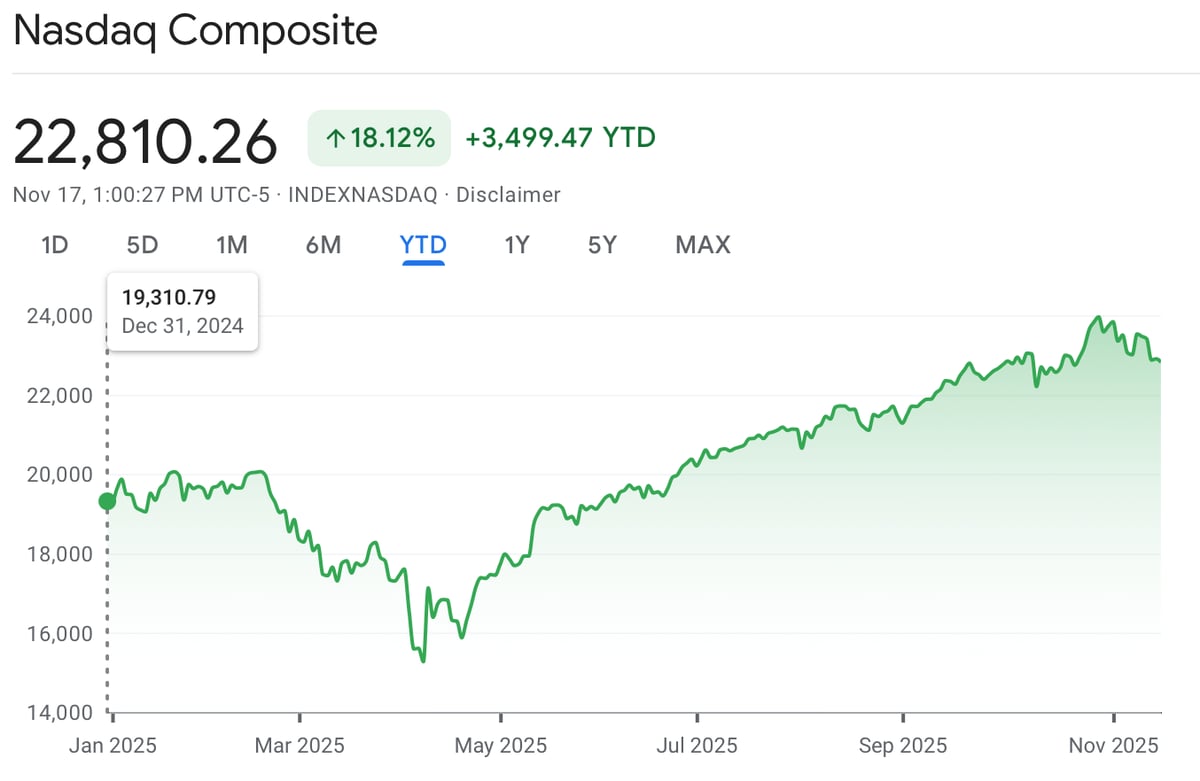This screenshot has height=781, width=1200.
Task: Show the 1M price history
Action: click(231, 245)
